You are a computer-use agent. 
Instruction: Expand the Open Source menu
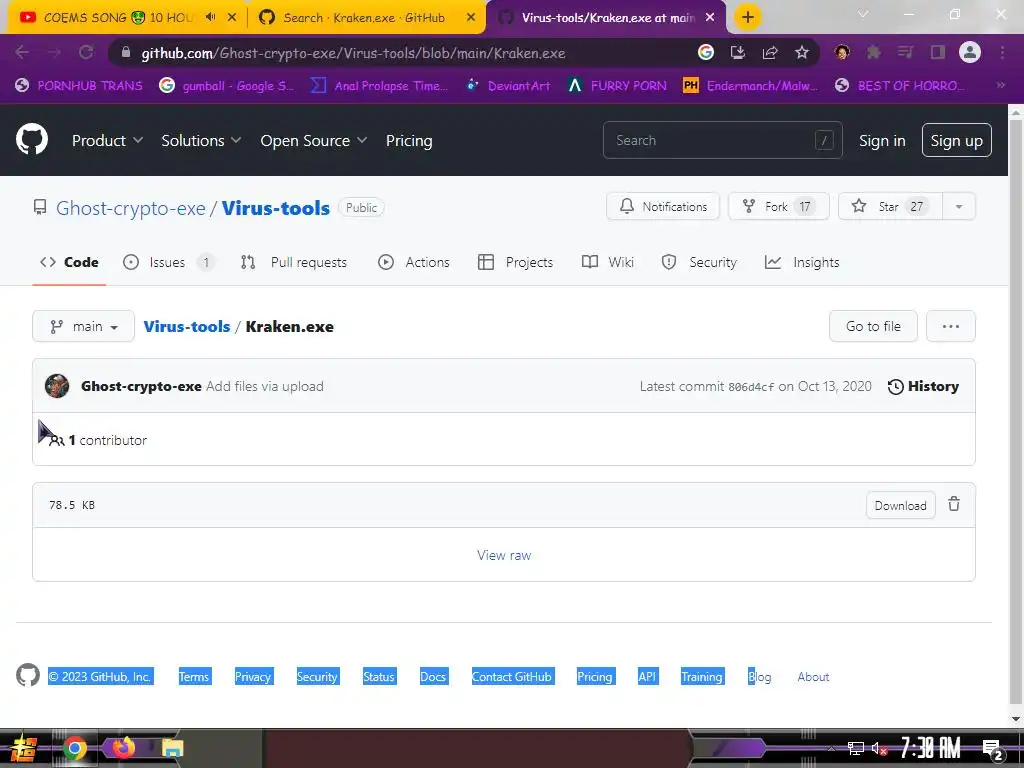(313, 140)
